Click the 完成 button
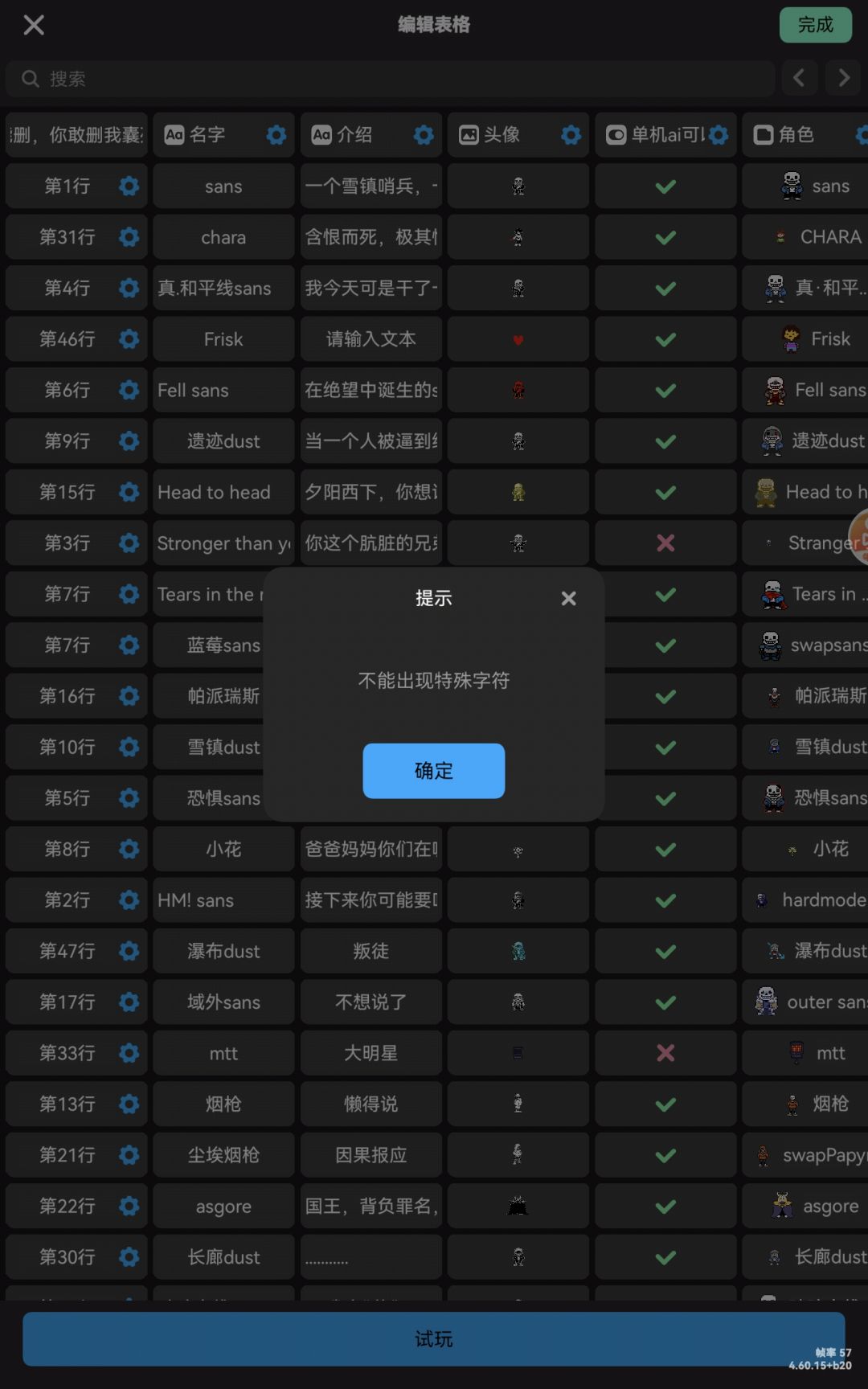 click(815, 25)
